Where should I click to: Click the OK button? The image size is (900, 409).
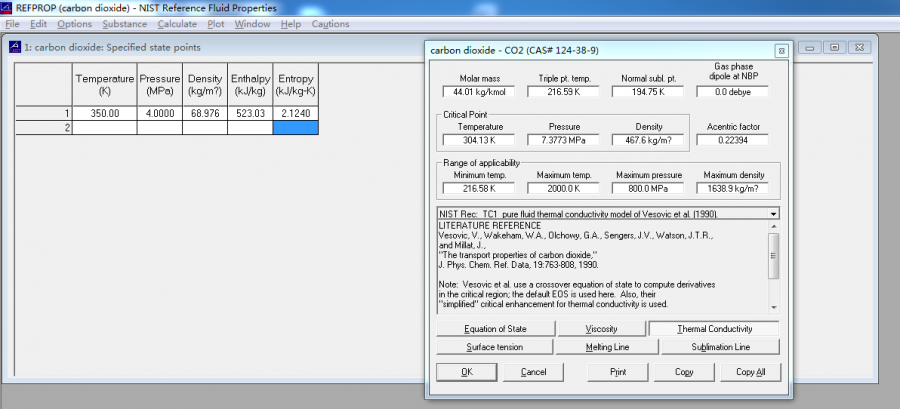467,372
